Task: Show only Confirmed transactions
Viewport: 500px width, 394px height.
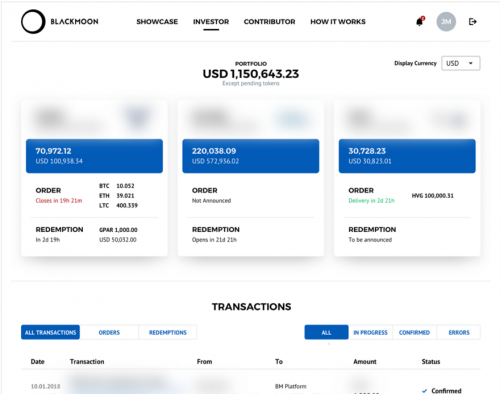Action: click(414, 332)
